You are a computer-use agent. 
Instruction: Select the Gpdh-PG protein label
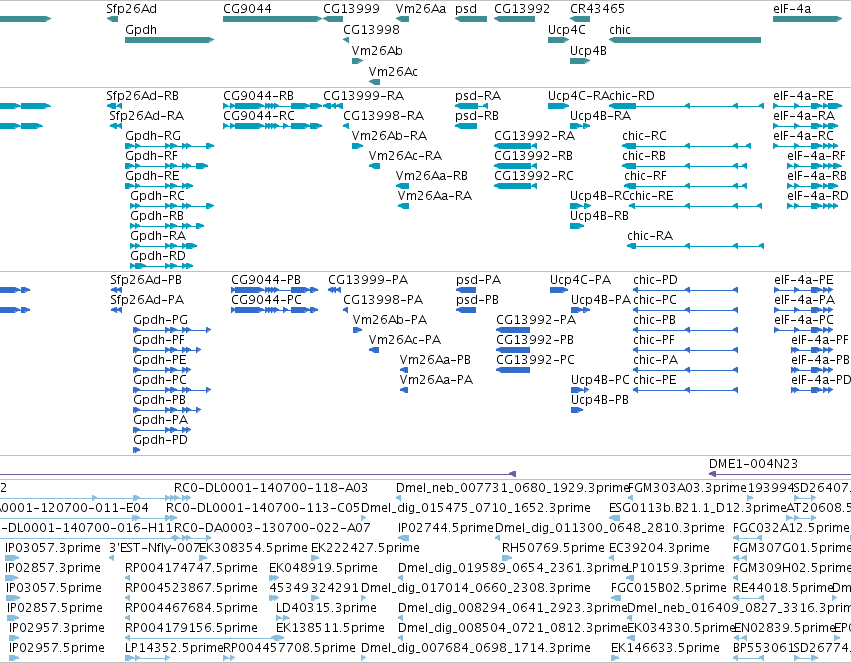(160, 320)
